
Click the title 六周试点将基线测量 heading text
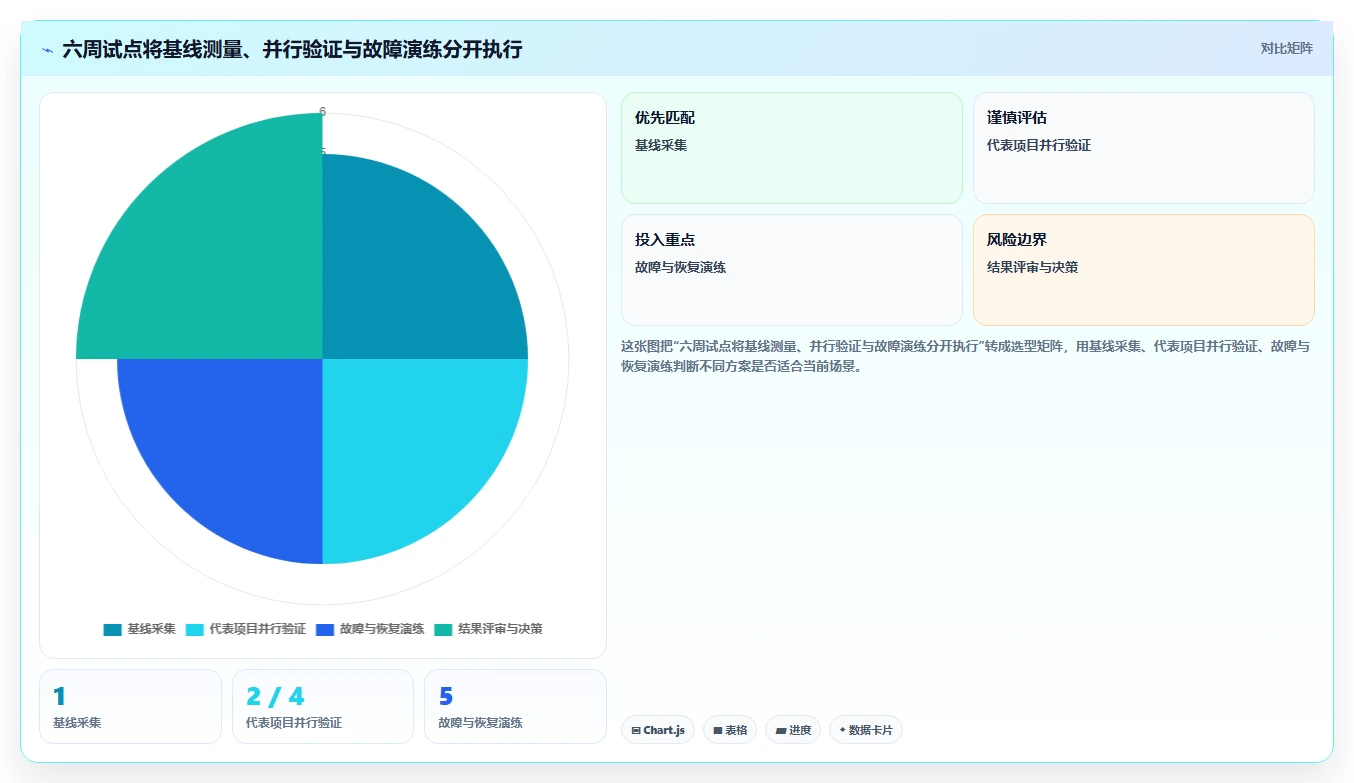[x=292, y=49]
